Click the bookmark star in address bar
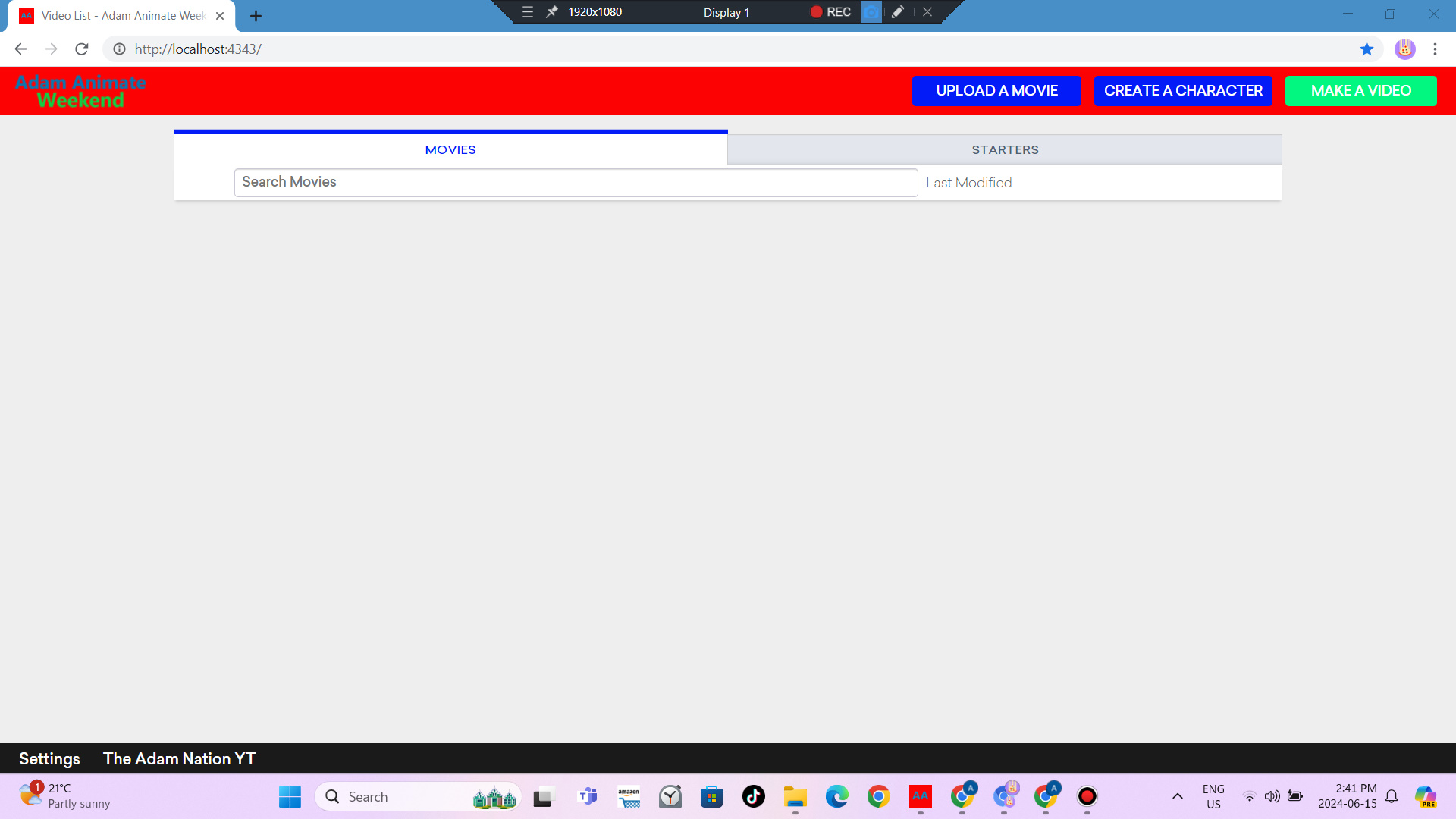The width and height of the screenshot is (1456, 819). click(1367, 49)
